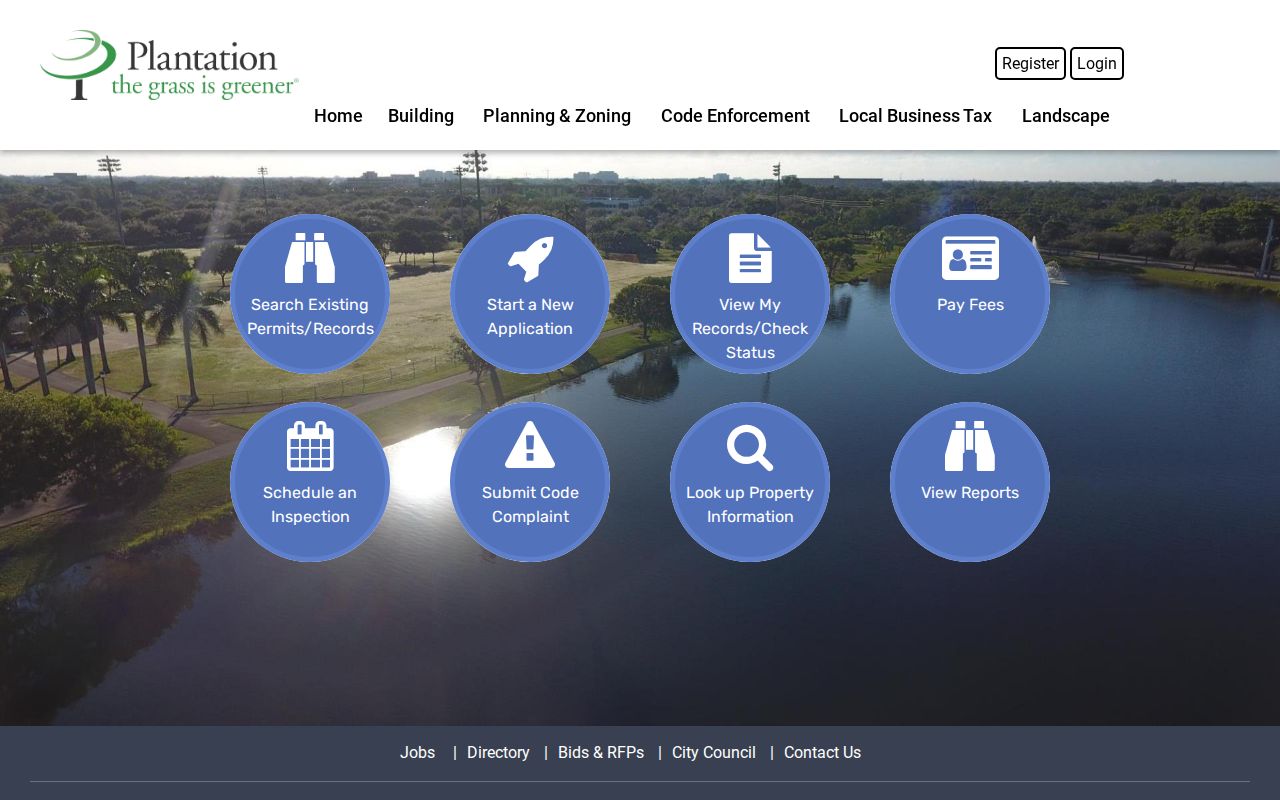Go to the City Council footer link
Viewport: 1280px width, 800px height.
(714, 753)
